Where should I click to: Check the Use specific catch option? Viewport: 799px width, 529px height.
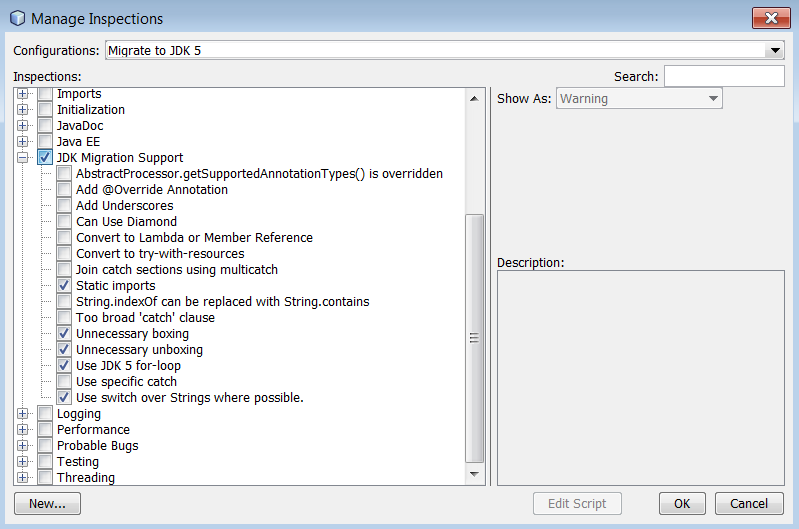(64, 382)
